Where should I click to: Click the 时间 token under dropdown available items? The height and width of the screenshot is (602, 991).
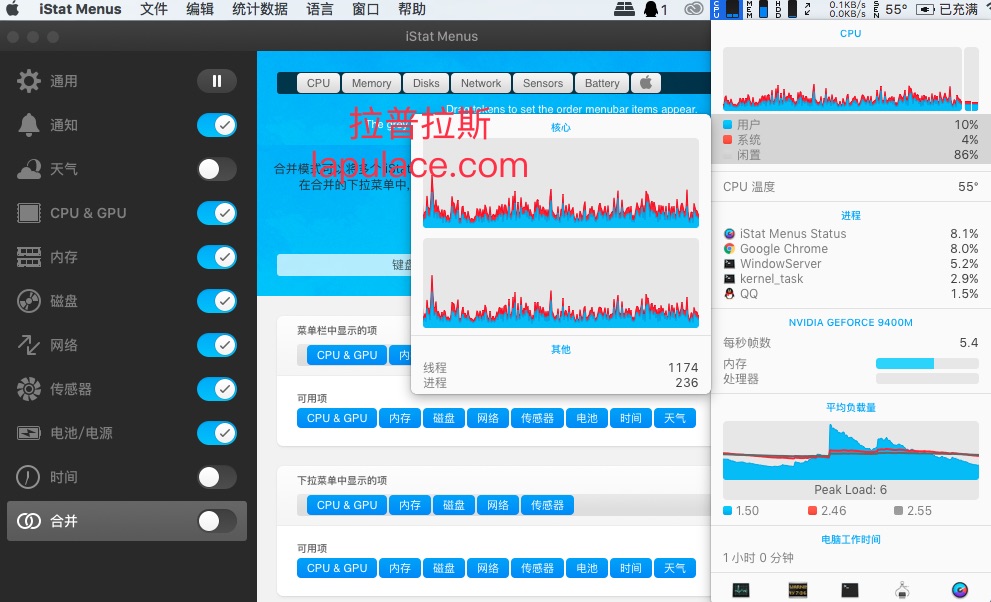pyautogui.click(x=630, y=568)
